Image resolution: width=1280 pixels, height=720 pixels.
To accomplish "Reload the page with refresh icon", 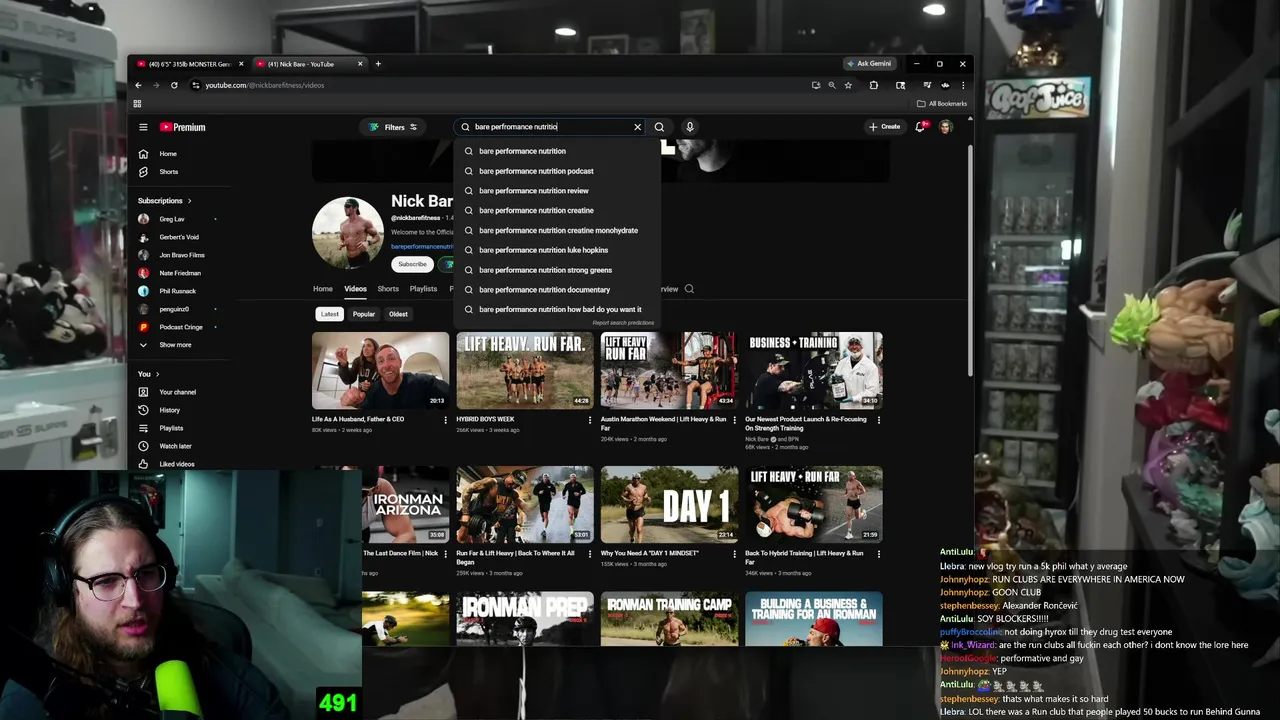I will 174,85.
